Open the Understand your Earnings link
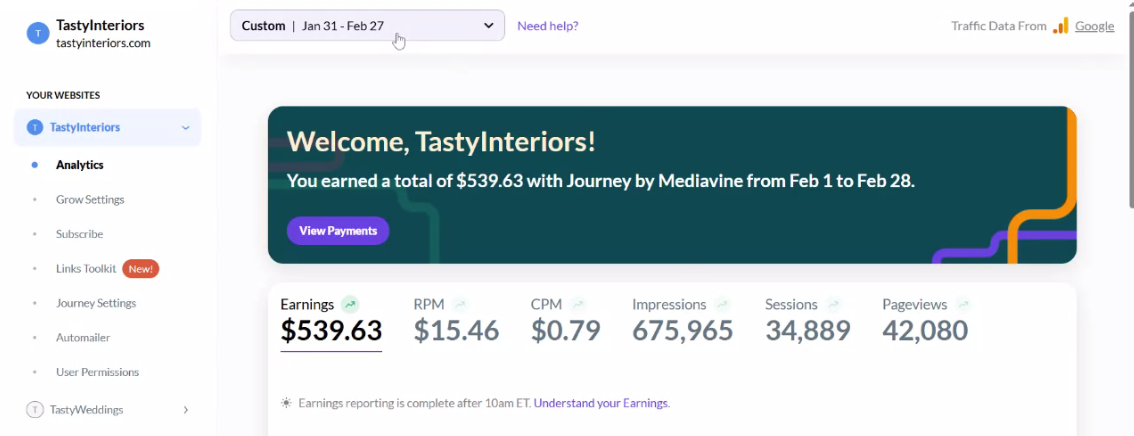 (x=602, y=403)
